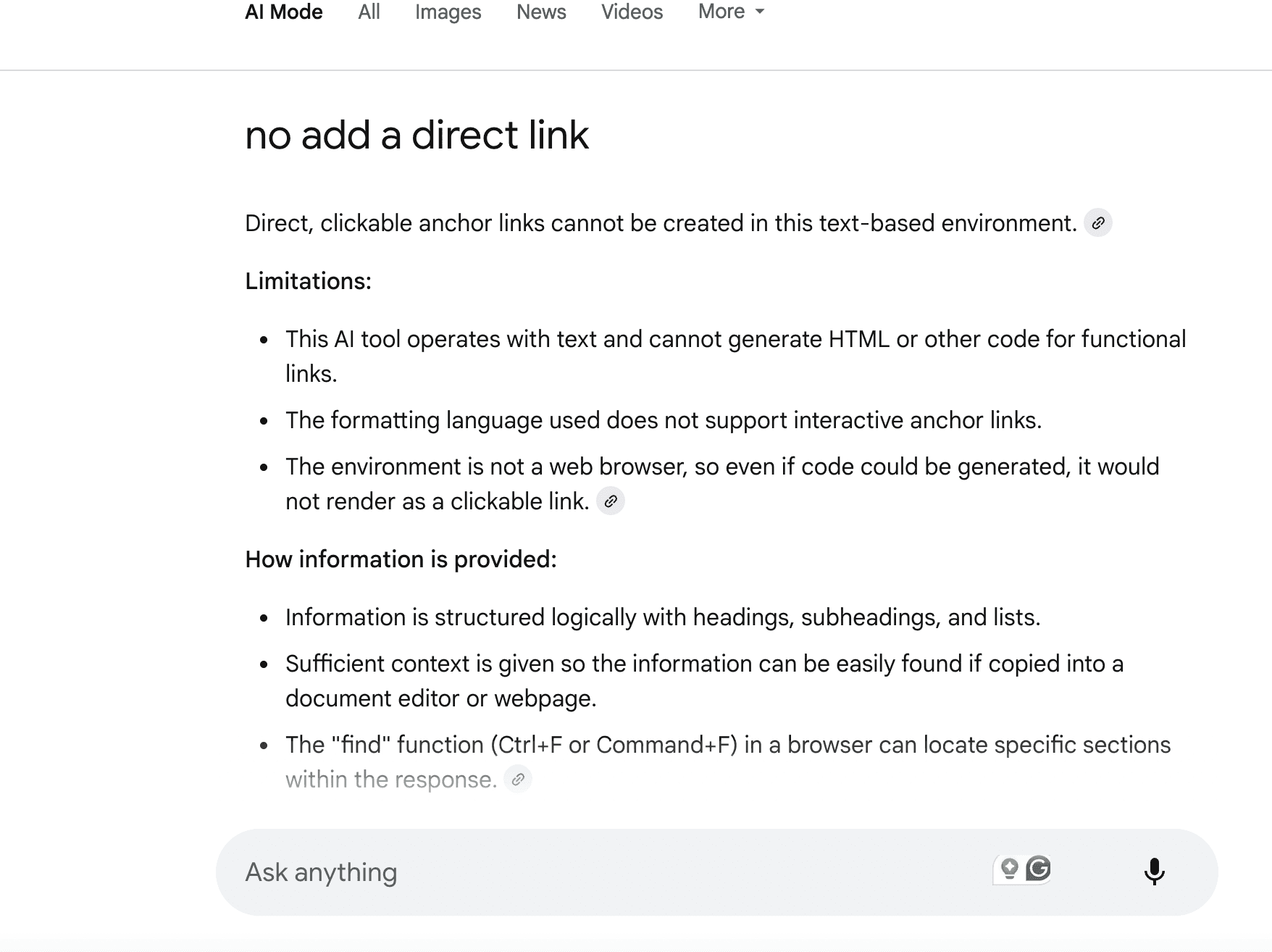Viewport: 1272px width, 952px height.
Task: Click inside the Ask anything input field
Action: 507,872
